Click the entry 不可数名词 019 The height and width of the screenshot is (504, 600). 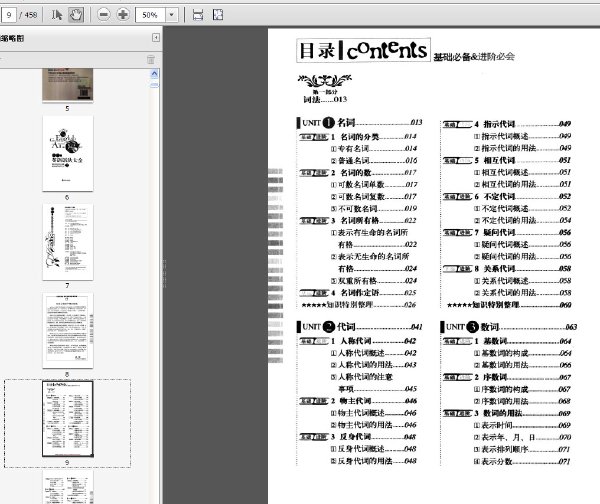click(374, 209)
